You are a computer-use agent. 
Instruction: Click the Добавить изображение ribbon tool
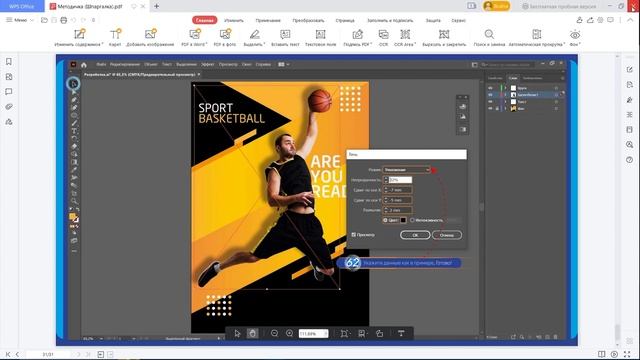[x=150, y=38]
